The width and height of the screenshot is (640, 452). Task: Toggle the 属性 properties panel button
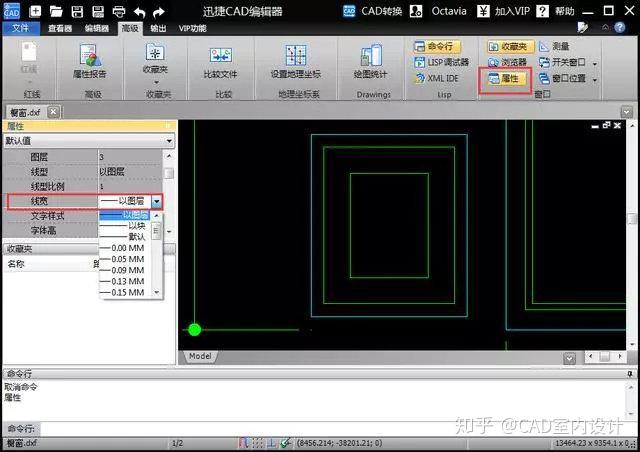point(505,78)
